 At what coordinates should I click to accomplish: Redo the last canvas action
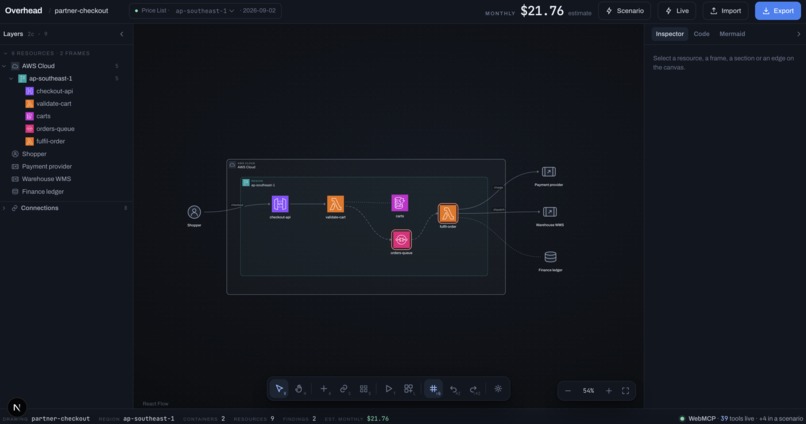coord(473,389)
